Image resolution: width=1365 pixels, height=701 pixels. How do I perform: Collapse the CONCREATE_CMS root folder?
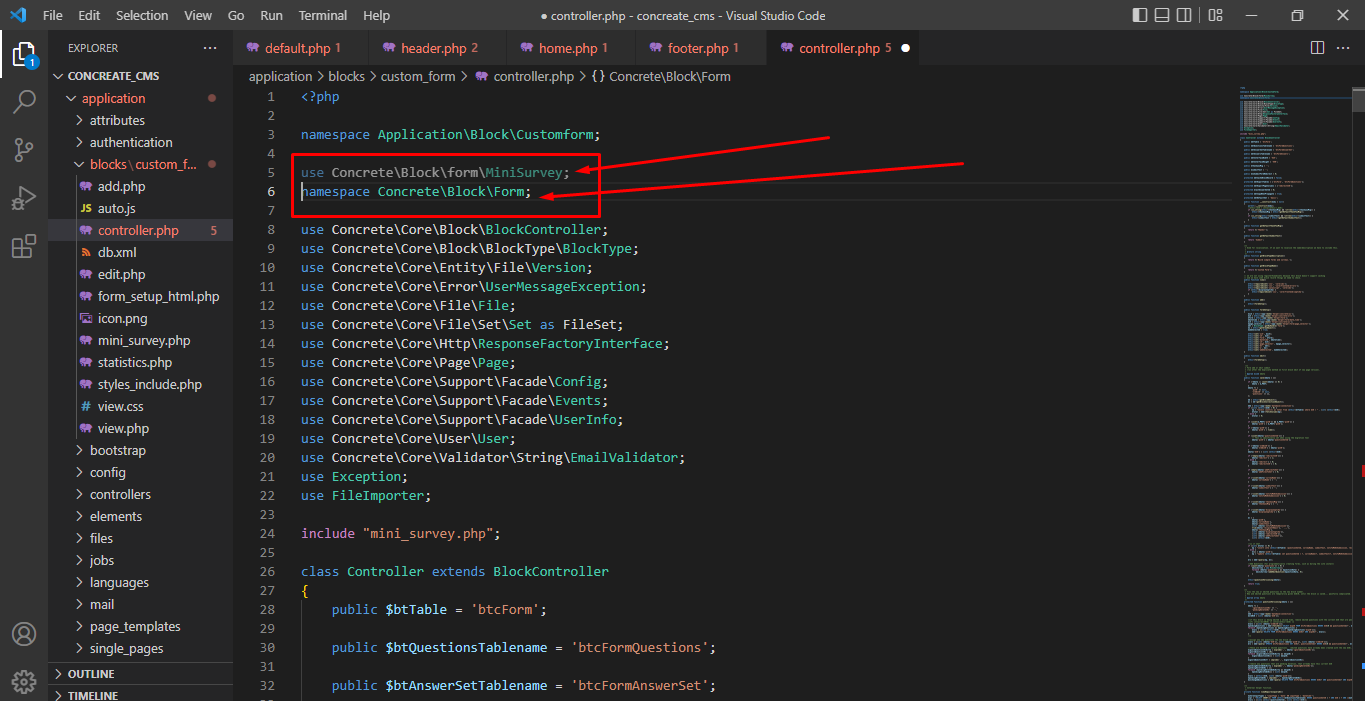pos(141,76)
